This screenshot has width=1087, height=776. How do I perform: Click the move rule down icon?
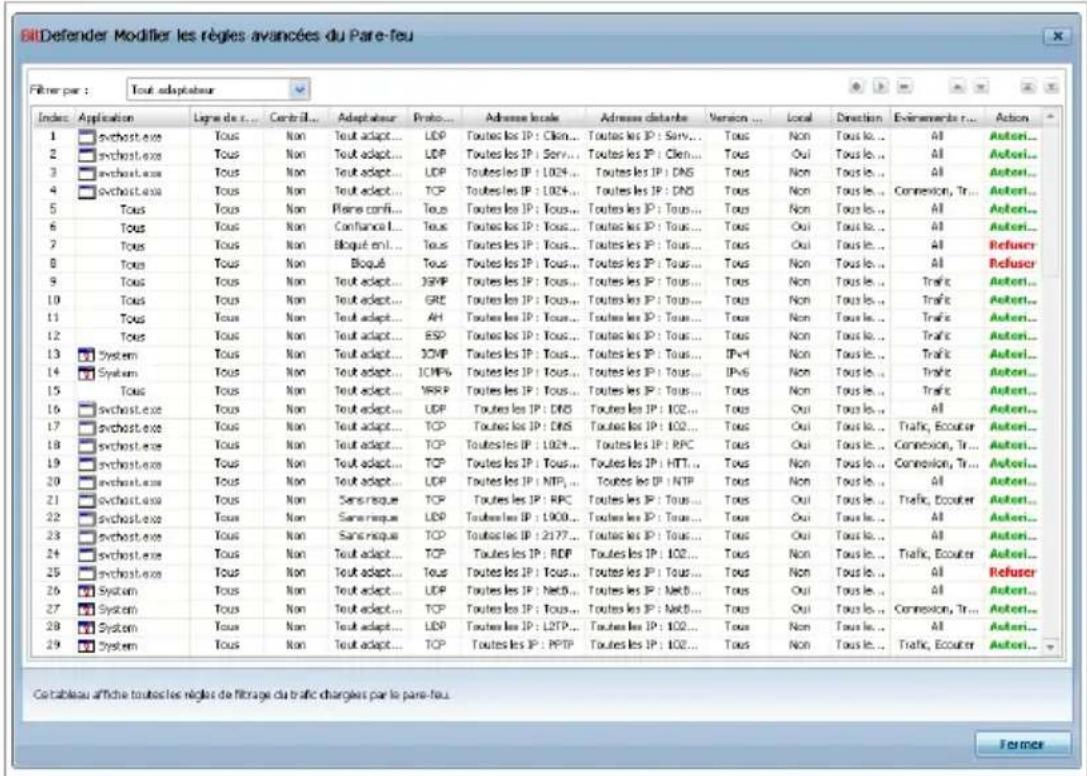(981, 87)
